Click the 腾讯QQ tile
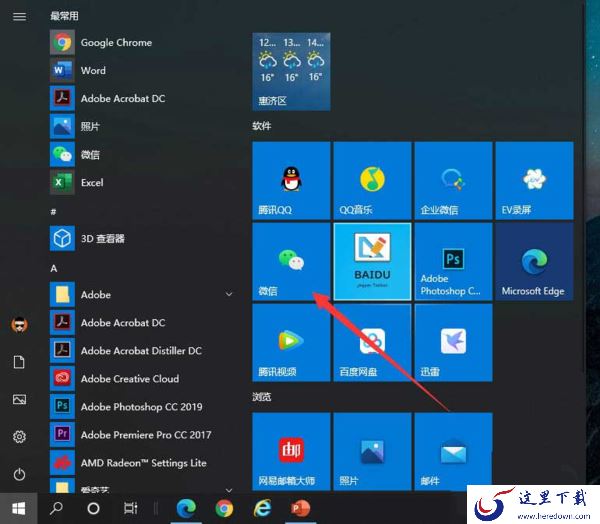The image size is (600, 524). pos(291,180)
